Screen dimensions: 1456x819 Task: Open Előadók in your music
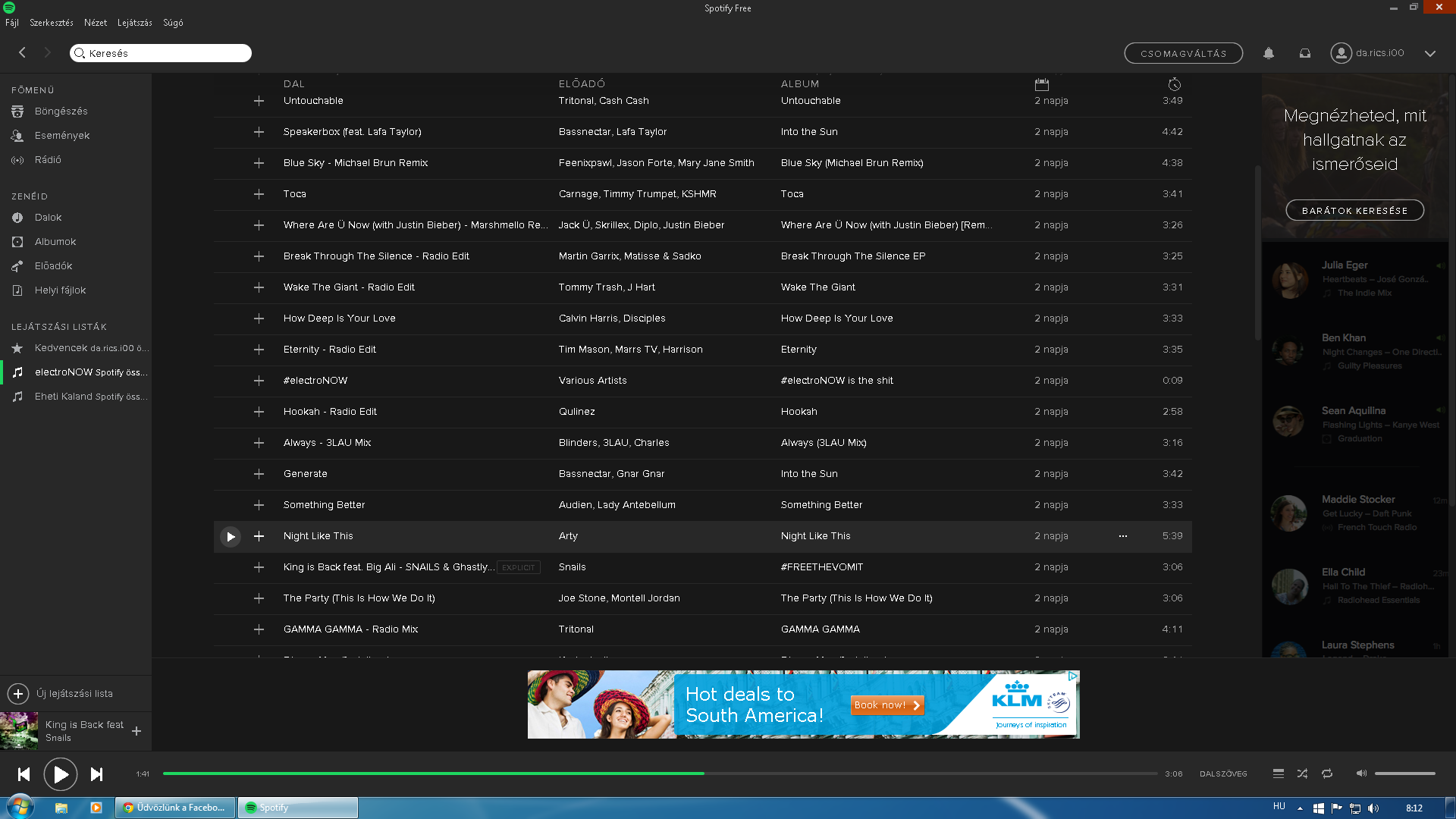click(x=53, y=266)
